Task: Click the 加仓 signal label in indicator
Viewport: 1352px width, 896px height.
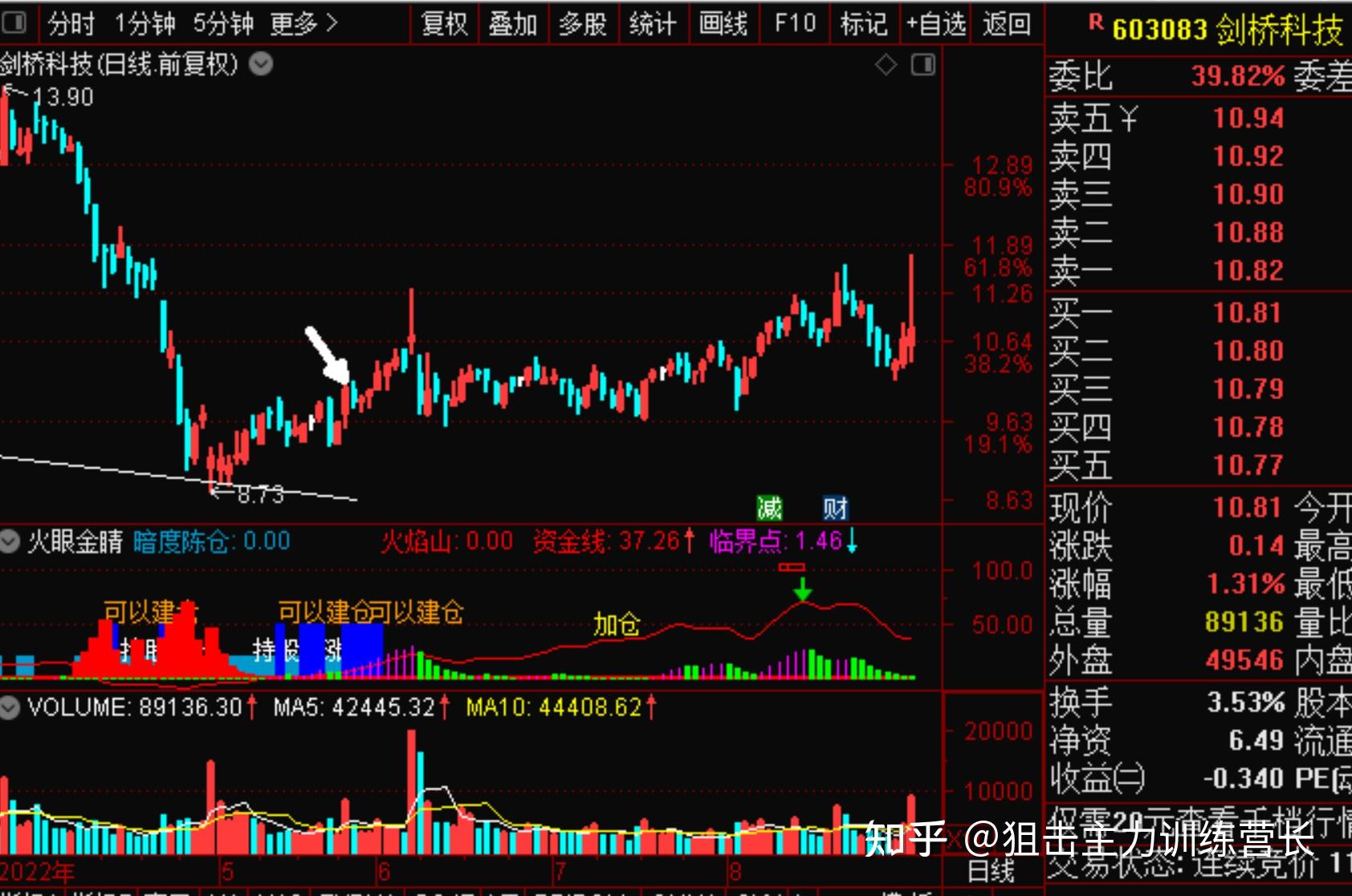Action: (x=617, y=624)
